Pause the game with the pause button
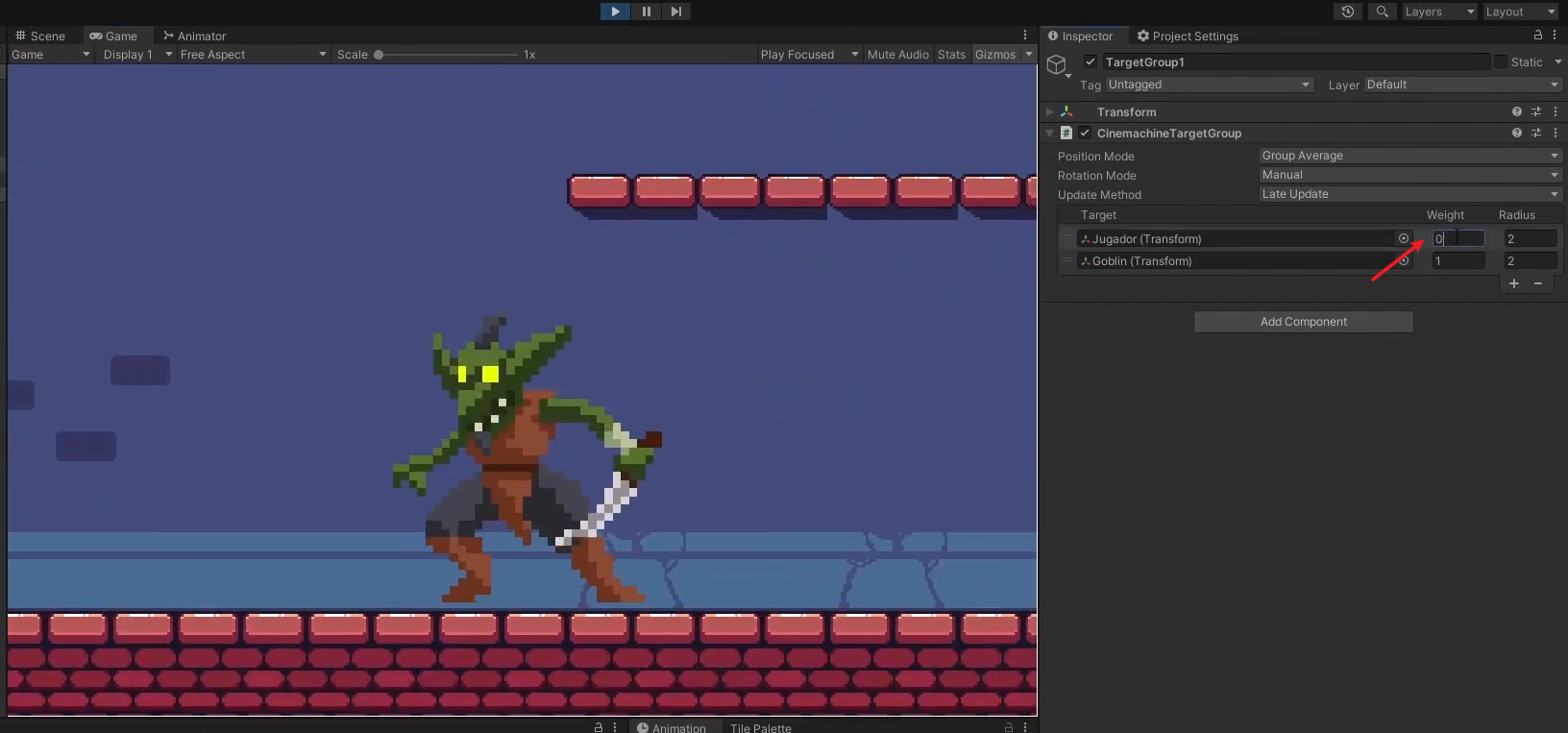The height and width of the screenshot is (733, 1568). coord(646,12)
